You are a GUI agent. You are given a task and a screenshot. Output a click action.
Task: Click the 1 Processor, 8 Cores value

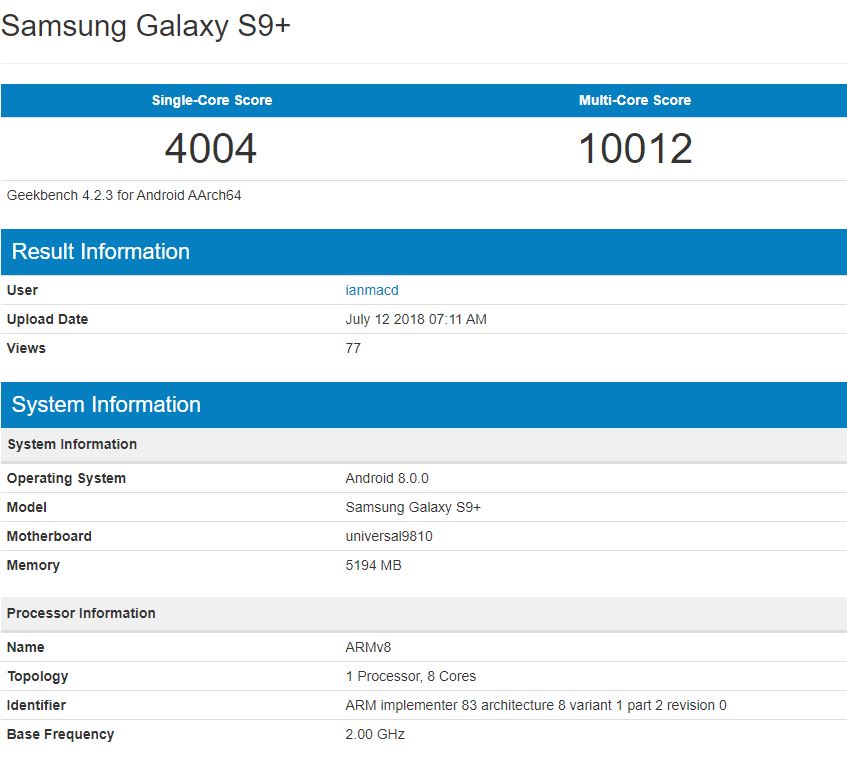411,676
